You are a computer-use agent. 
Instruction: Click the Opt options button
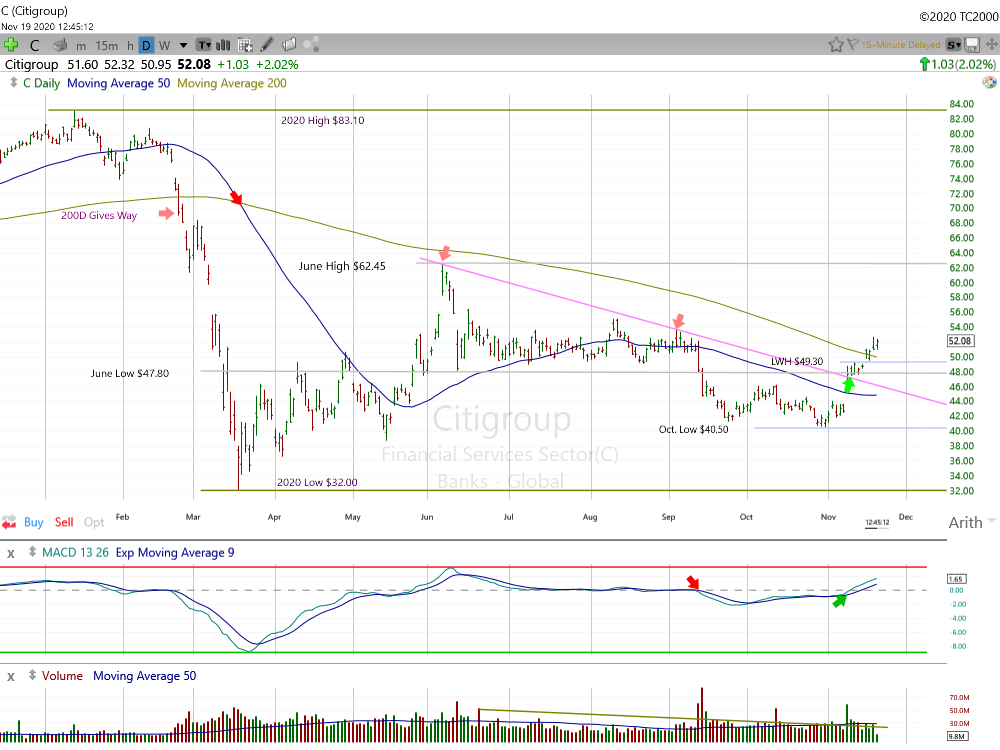pyautogui.click(x=94, y=522)
